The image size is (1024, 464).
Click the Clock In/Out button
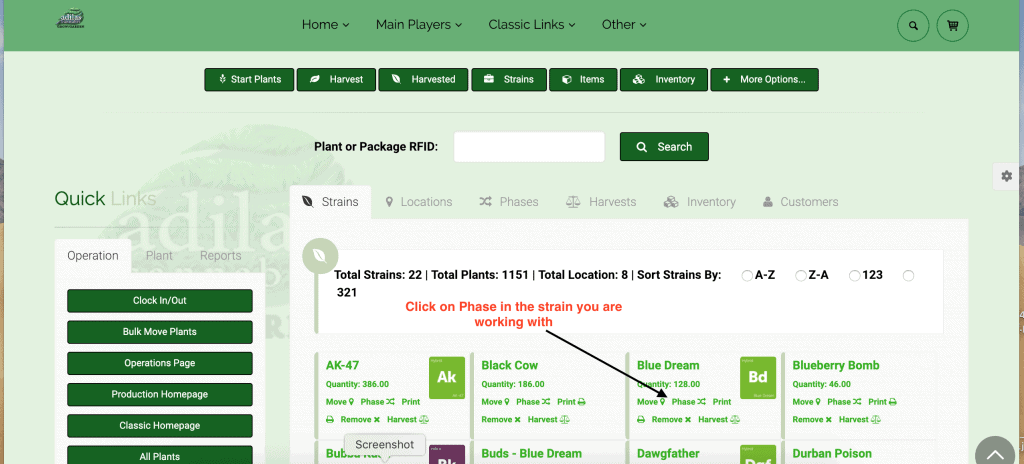pos(160,301)
